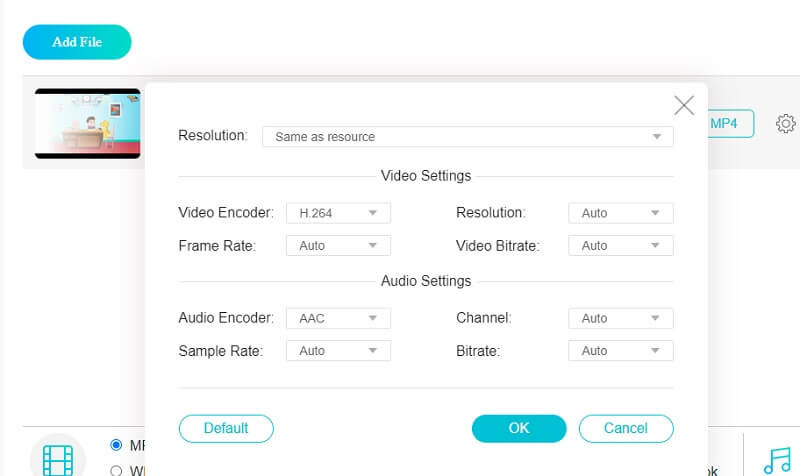800x476 pixels.
Task: Select the first output format radio button
Action: click(116, 445)
